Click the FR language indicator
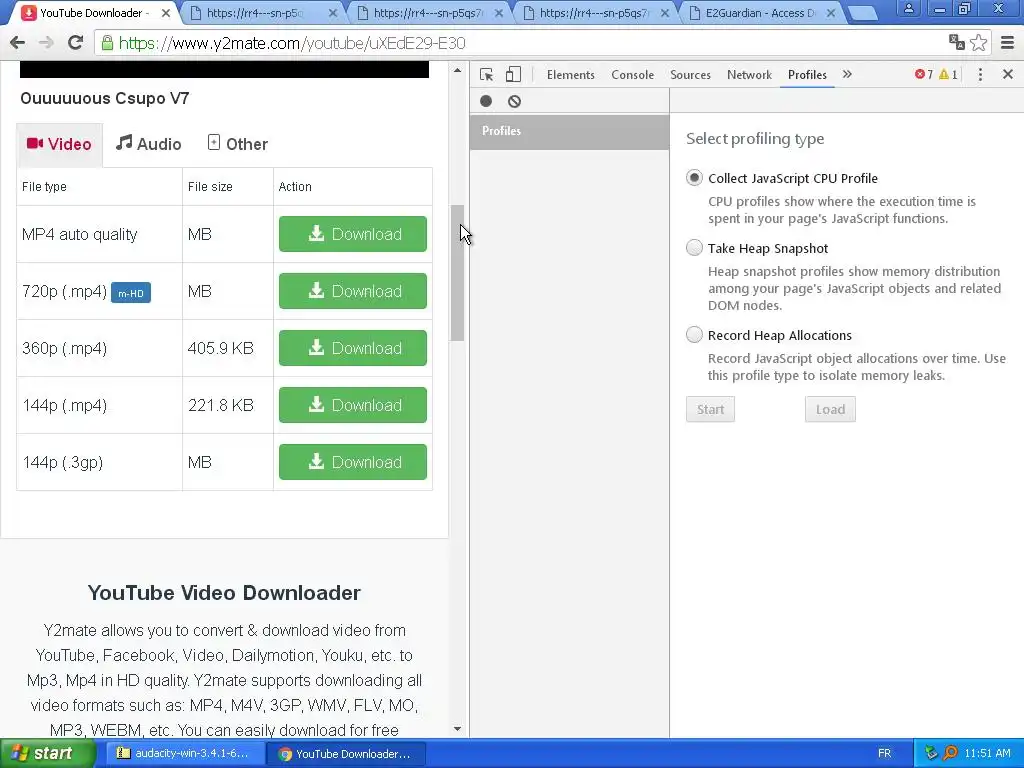This screenshot has height=768, width=1024. (884, 754)
